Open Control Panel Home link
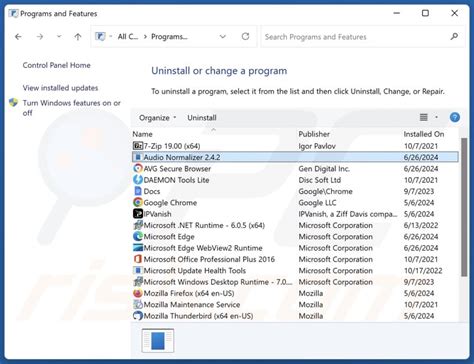 tap(56, 65)
